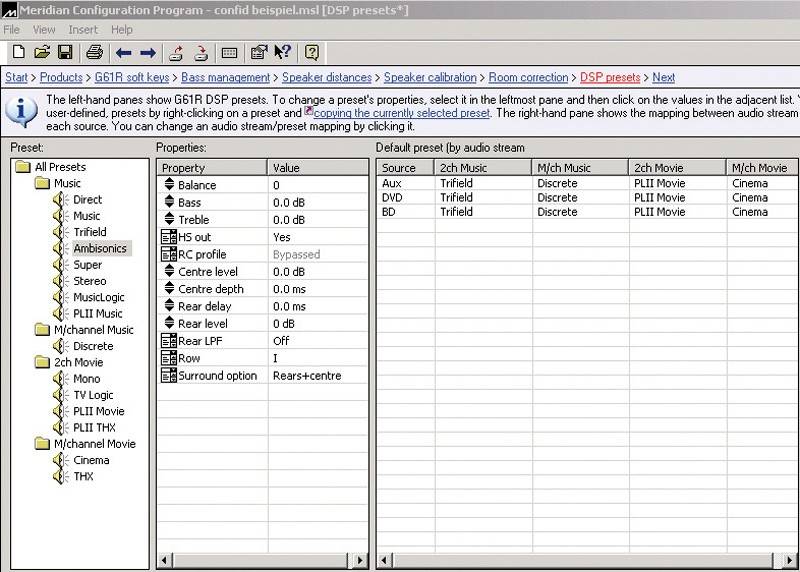Change BD M/ch Music mapping Discrete
800x572 pixels.
(x=557, y=212)
